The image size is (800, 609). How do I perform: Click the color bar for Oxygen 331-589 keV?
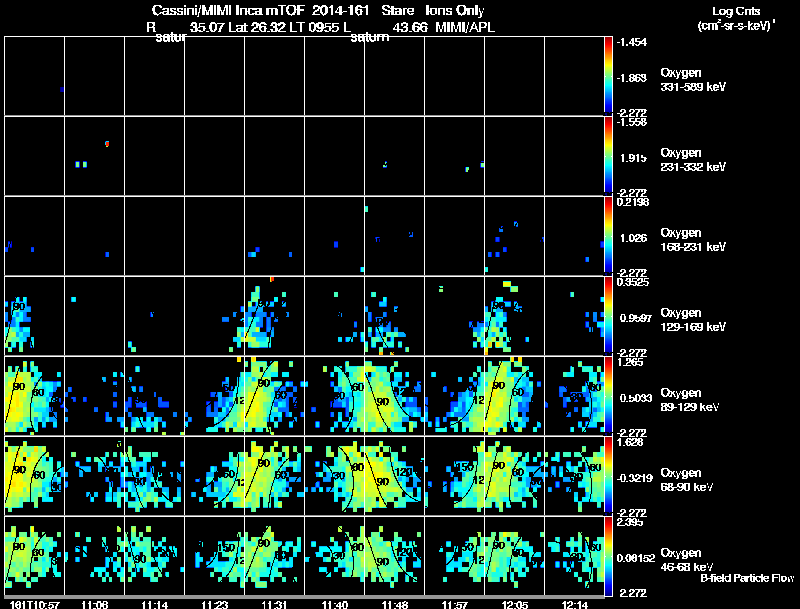click(608, 75)
